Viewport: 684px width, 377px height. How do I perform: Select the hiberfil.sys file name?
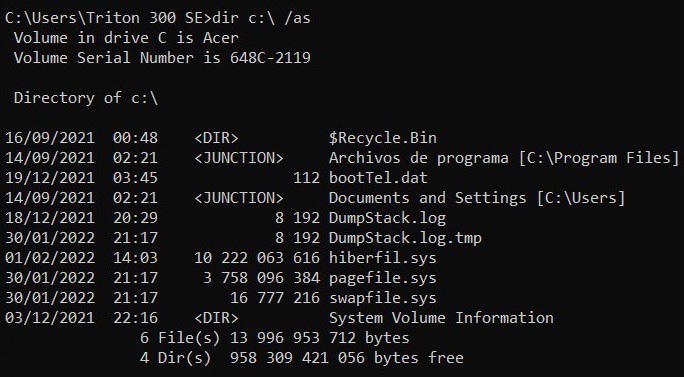[383, 258]
